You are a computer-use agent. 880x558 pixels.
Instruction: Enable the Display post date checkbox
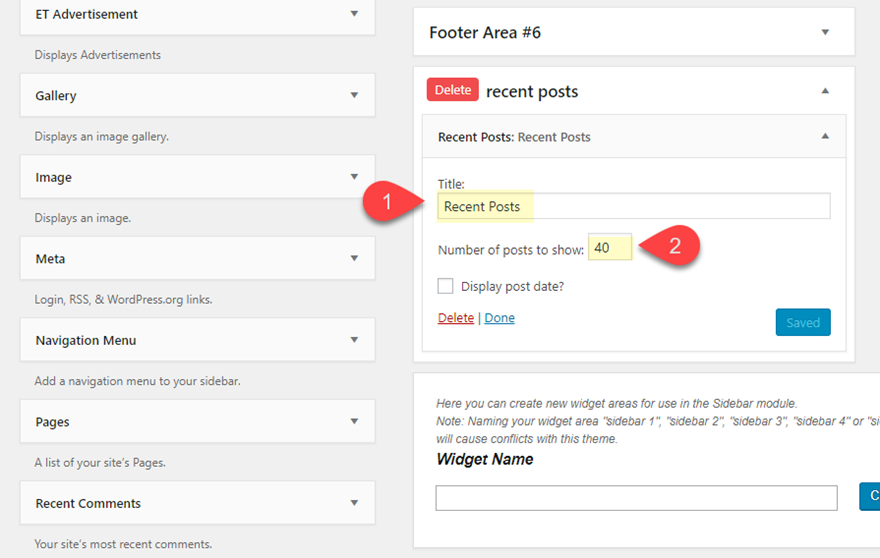pos(446,286)
